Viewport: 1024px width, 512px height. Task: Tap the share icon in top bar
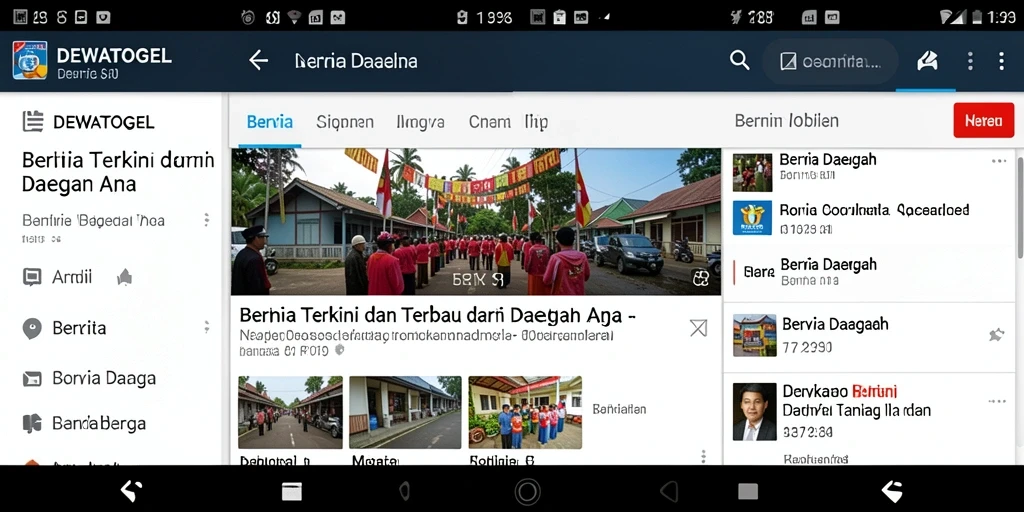(927, 61)
